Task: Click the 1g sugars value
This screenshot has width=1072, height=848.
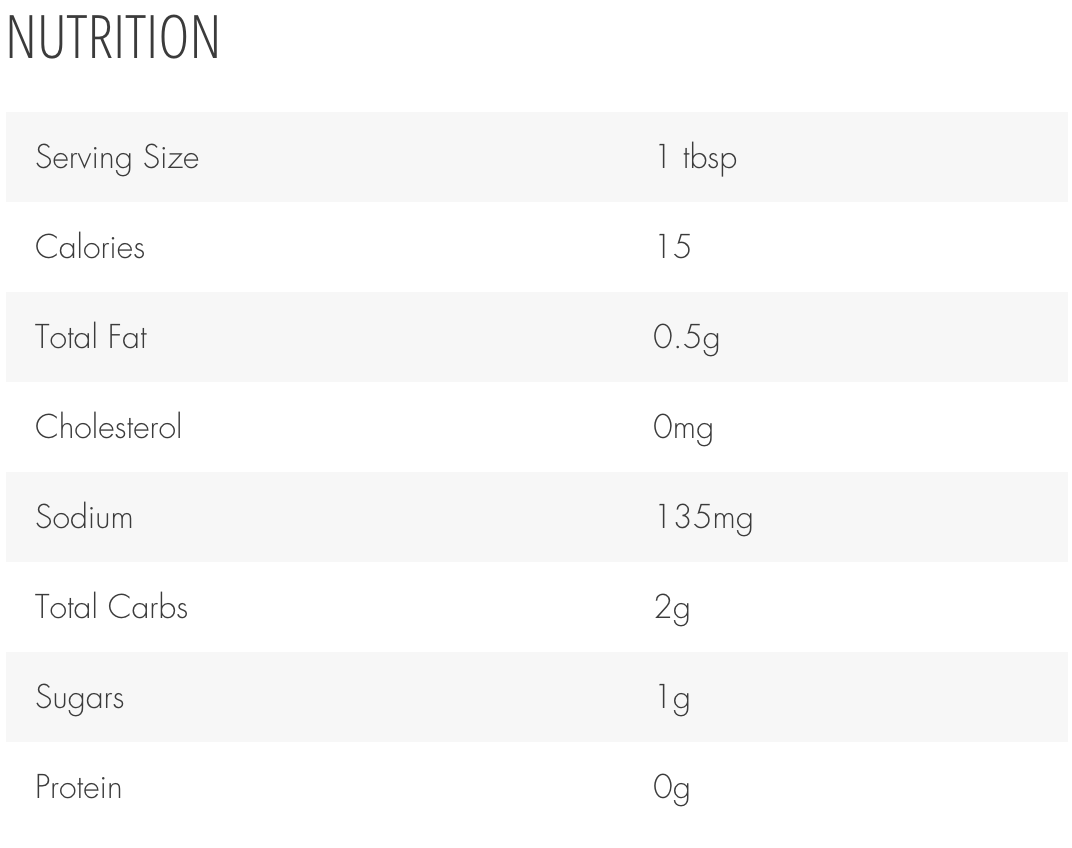Action: tap(673, 699)
